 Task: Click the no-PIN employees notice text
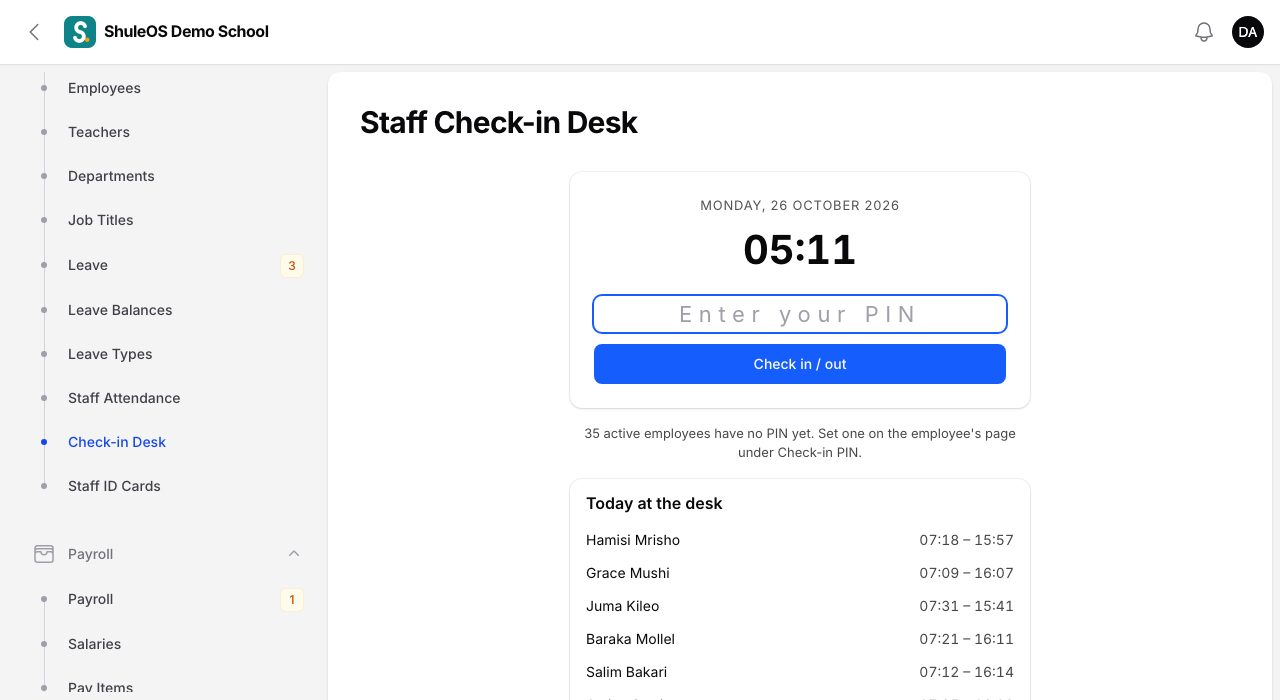click(800, 443)
